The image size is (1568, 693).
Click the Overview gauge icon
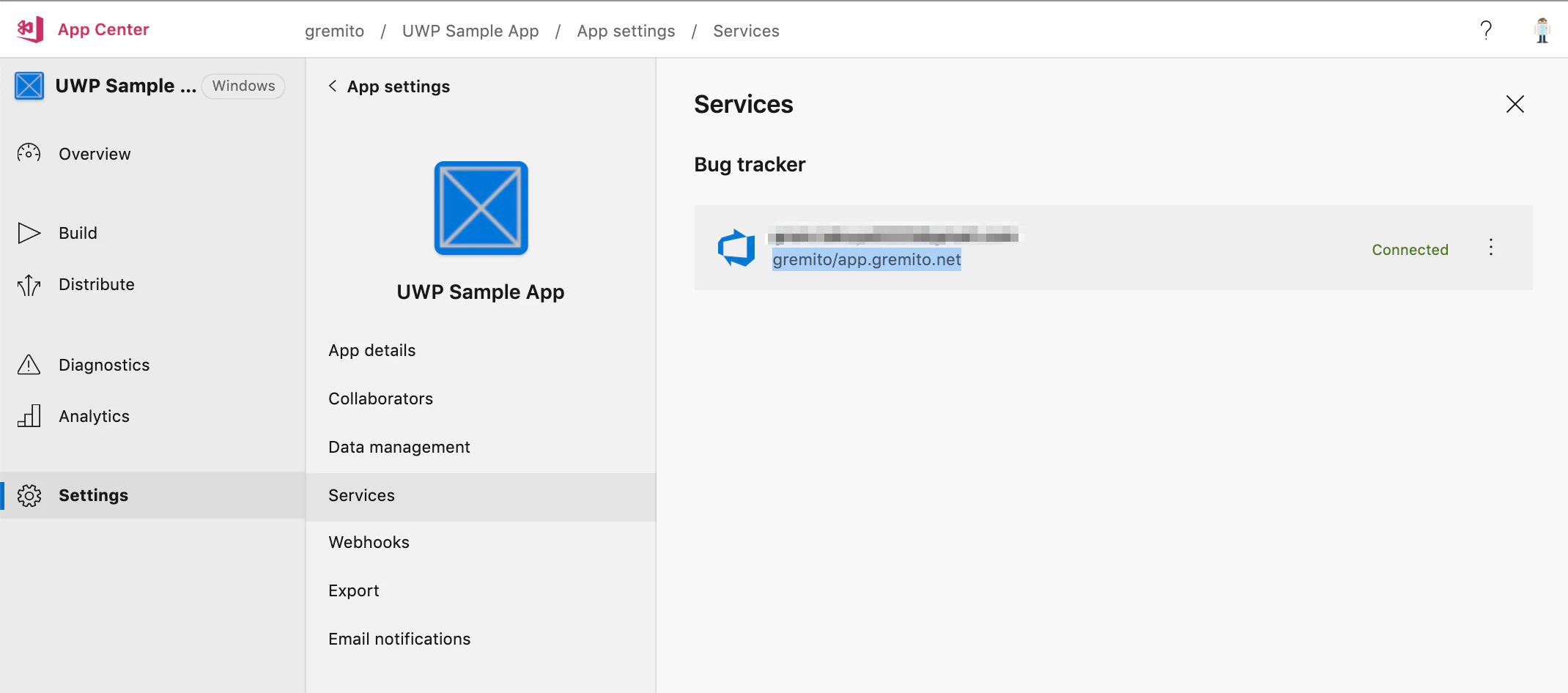coord(29,153)
